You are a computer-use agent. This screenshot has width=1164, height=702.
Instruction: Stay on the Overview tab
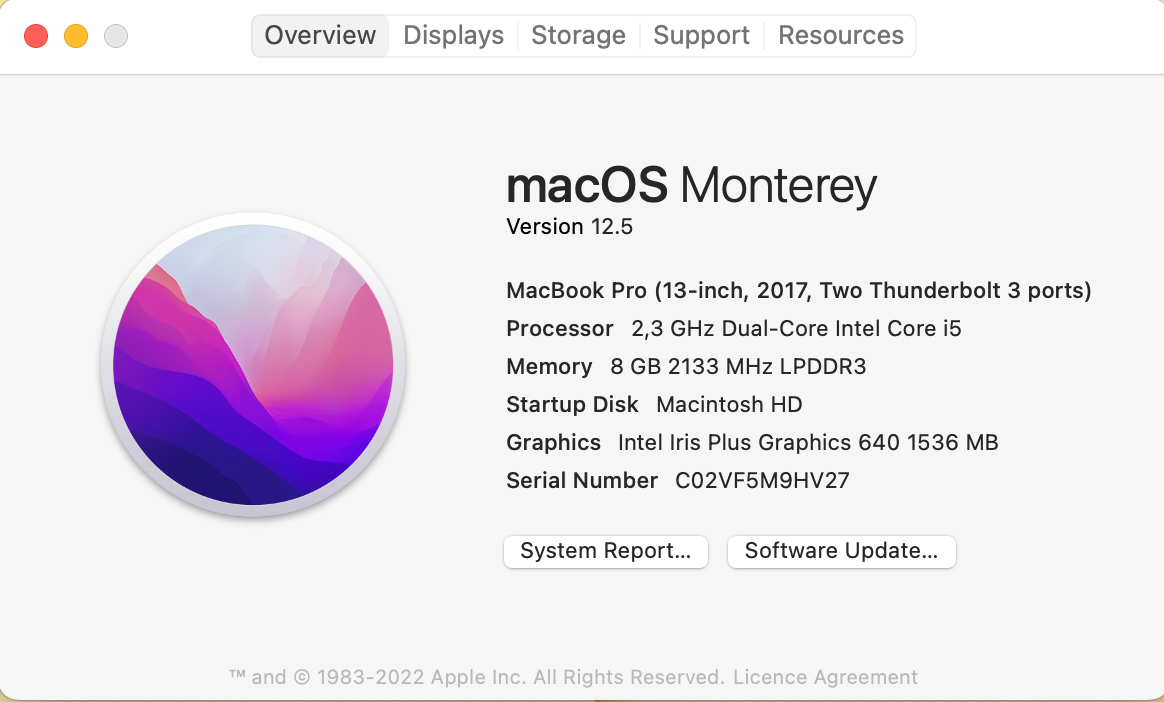(x=319, y=35)
